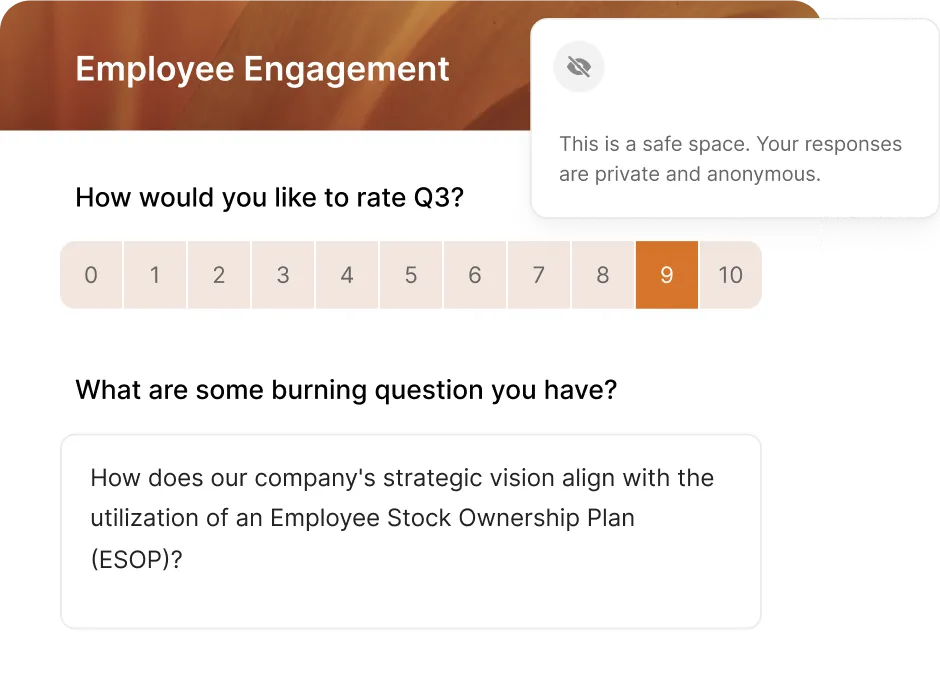Pick rating 3 for Q3
940x680 pixels.
tap(283, 275)
